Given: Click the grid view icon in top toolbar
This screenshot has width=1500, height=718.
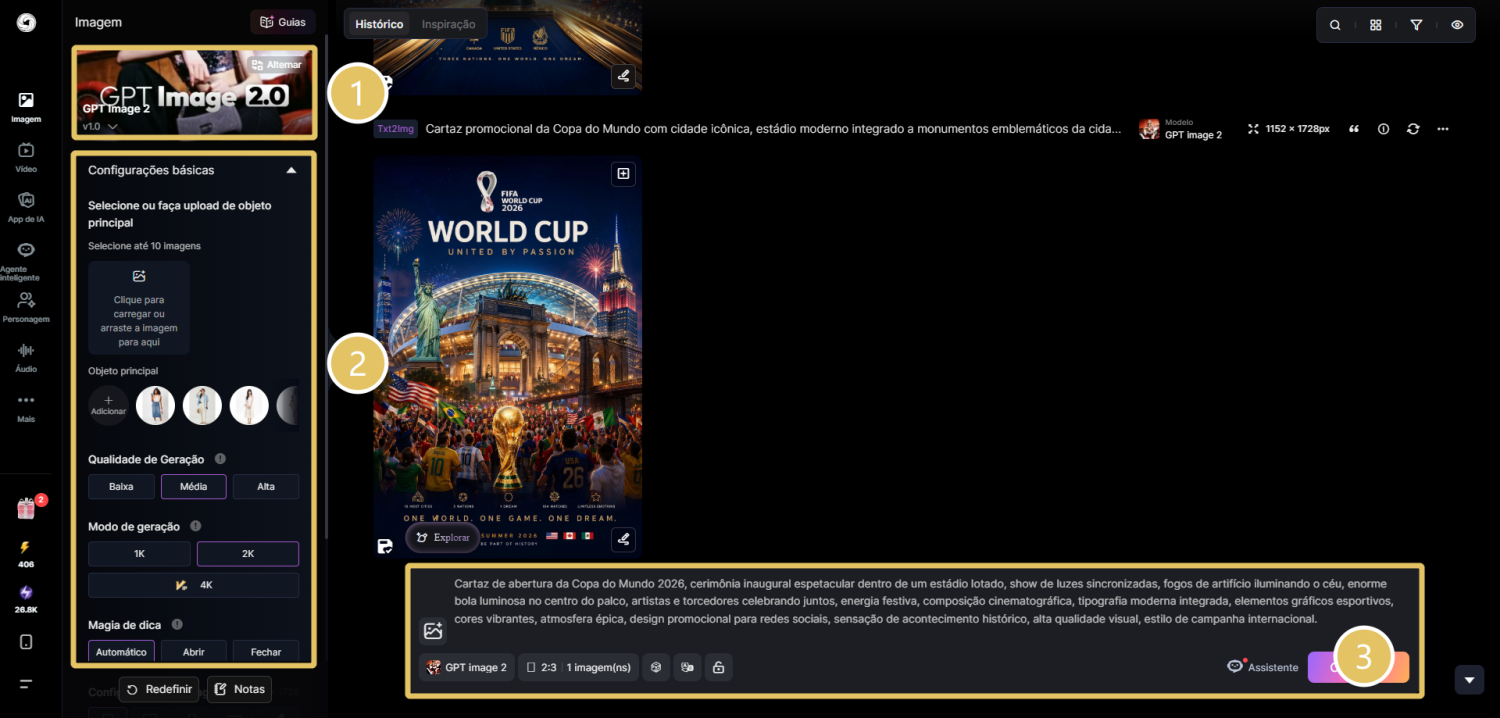Looking at the screenshot, I should [1376, 25].
